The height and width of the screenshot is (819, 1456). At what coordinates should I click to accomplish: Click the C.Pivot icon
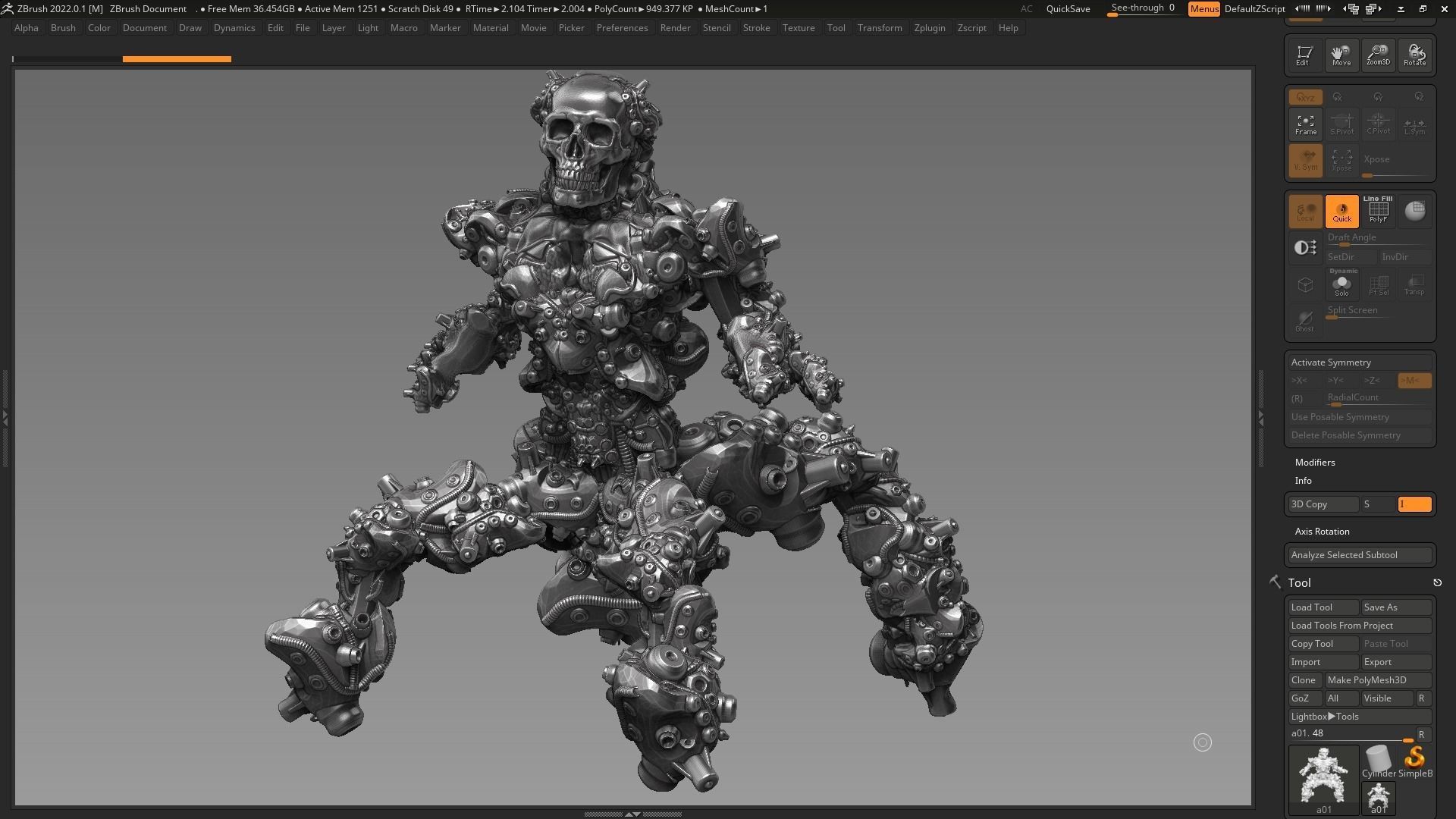pyautogui.click(x=1378, y=124)
